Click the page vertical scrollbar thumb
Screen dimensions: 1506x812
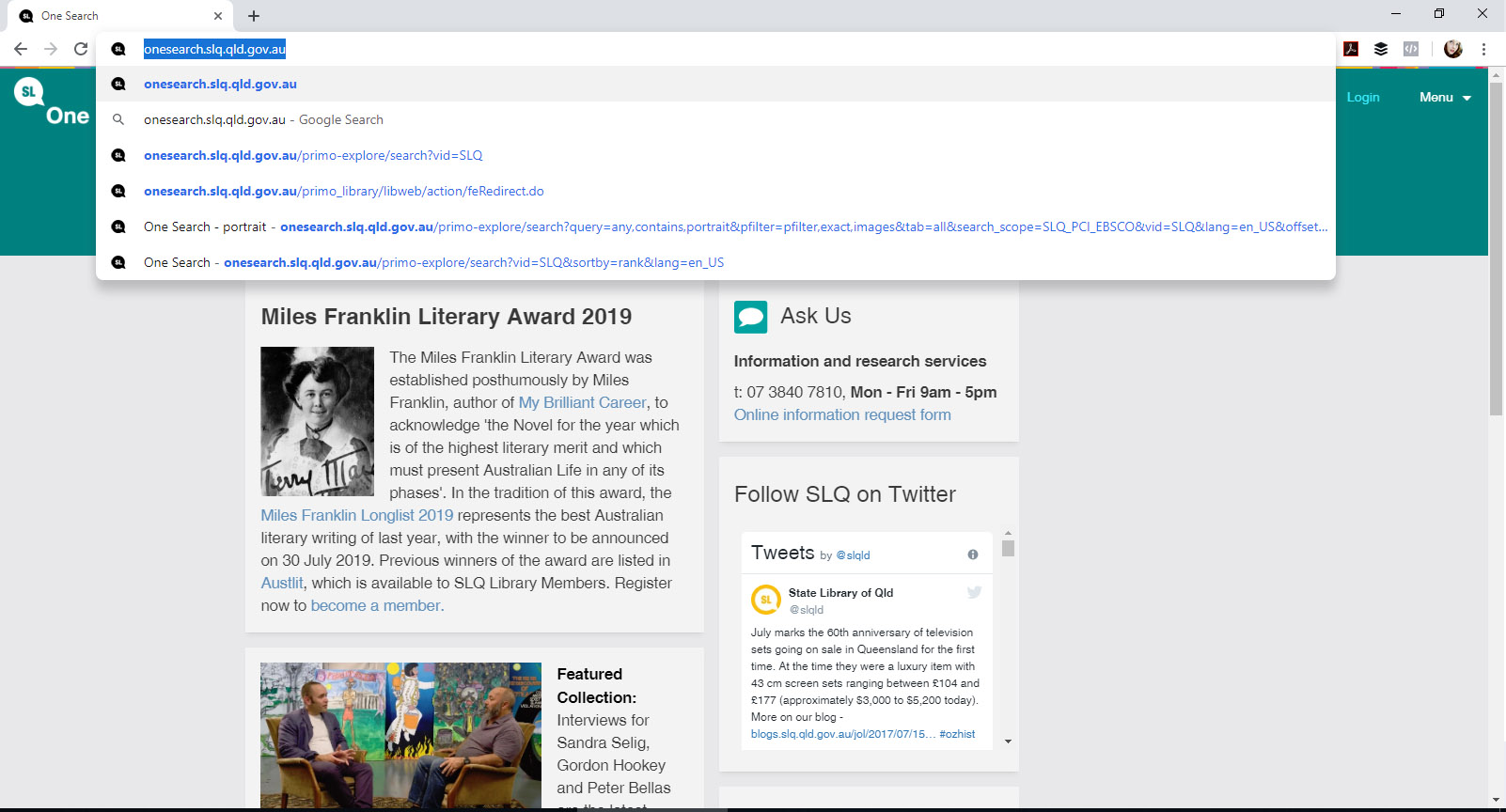1496,249
